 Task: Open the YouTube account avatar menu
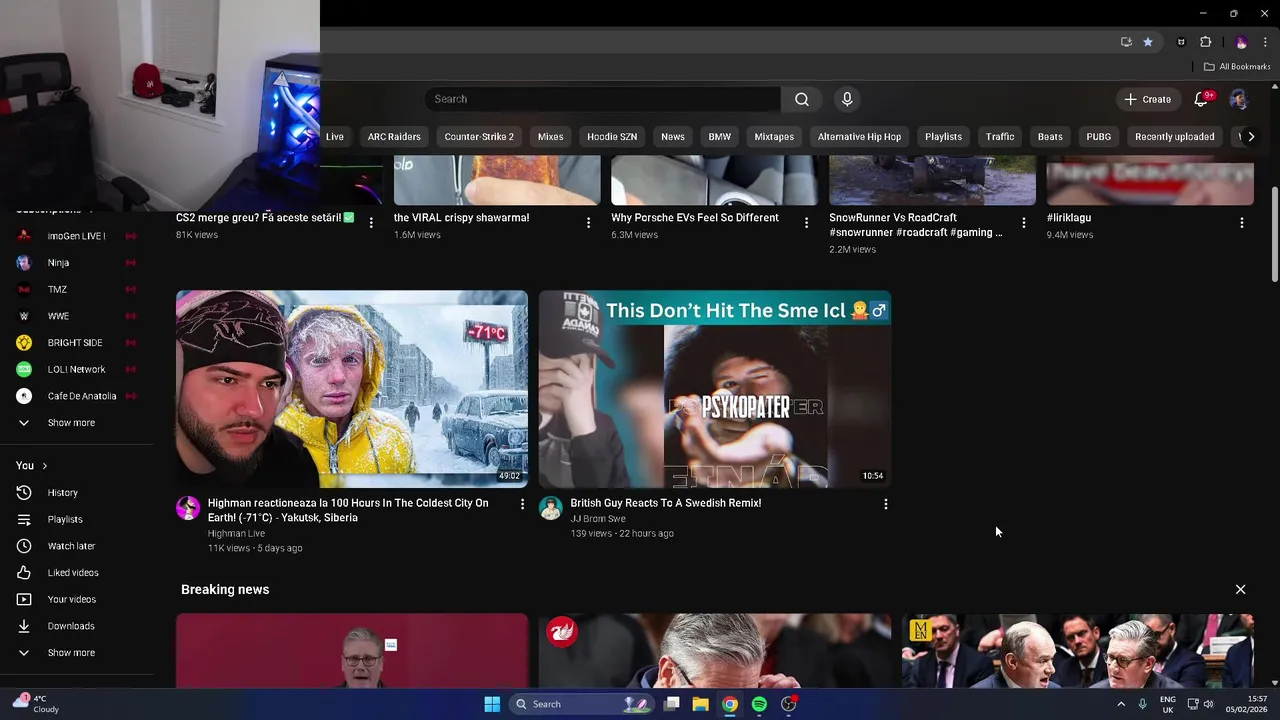1238,99
